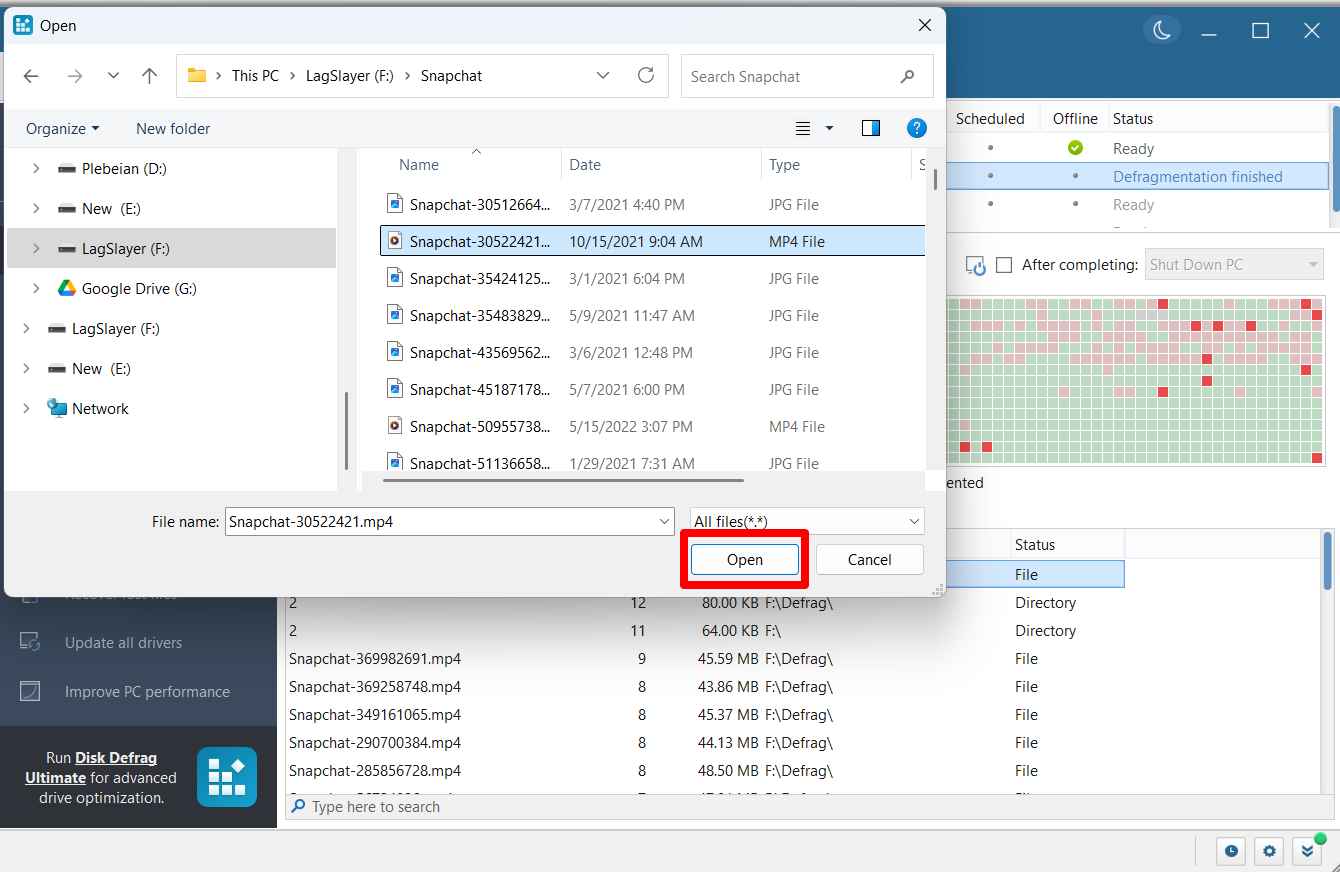The image size is (1340, 872).
Task: Click the Offline column header
Action: click(x=1075, y=119)
